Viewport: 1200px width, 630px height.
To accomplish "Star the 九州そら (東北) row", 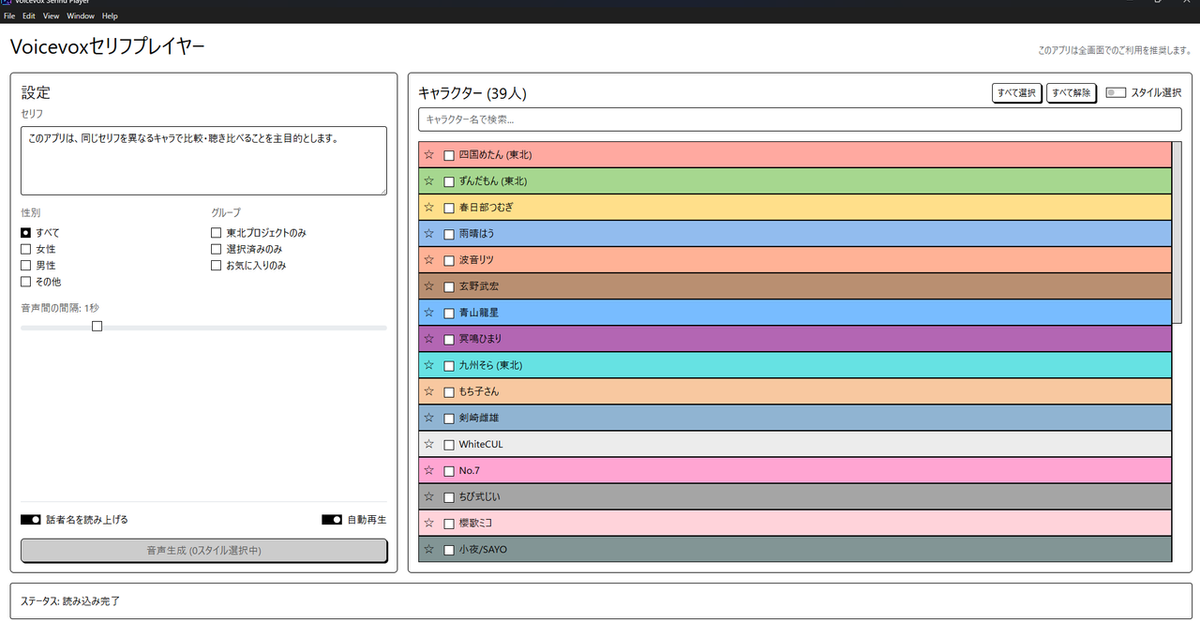I will pyautogui.click(x=429, y=365).
